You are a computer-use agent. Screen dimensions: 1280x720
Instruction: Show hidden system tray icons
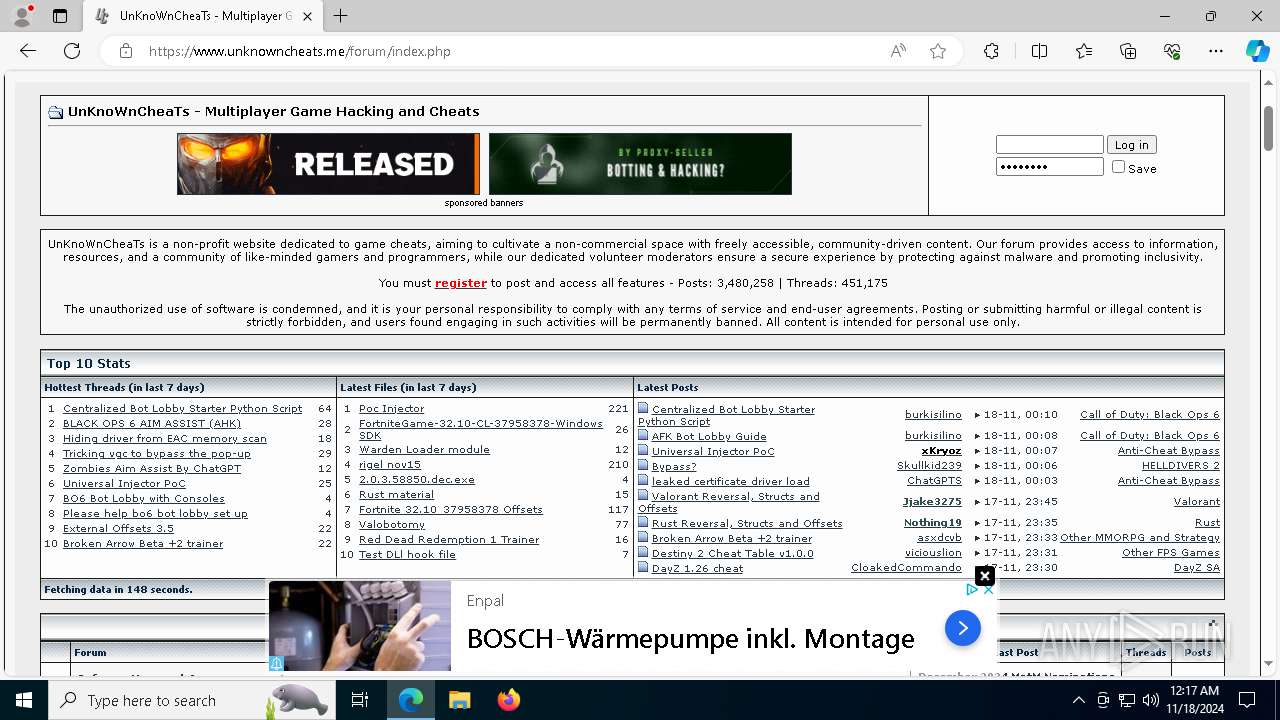1078,701
